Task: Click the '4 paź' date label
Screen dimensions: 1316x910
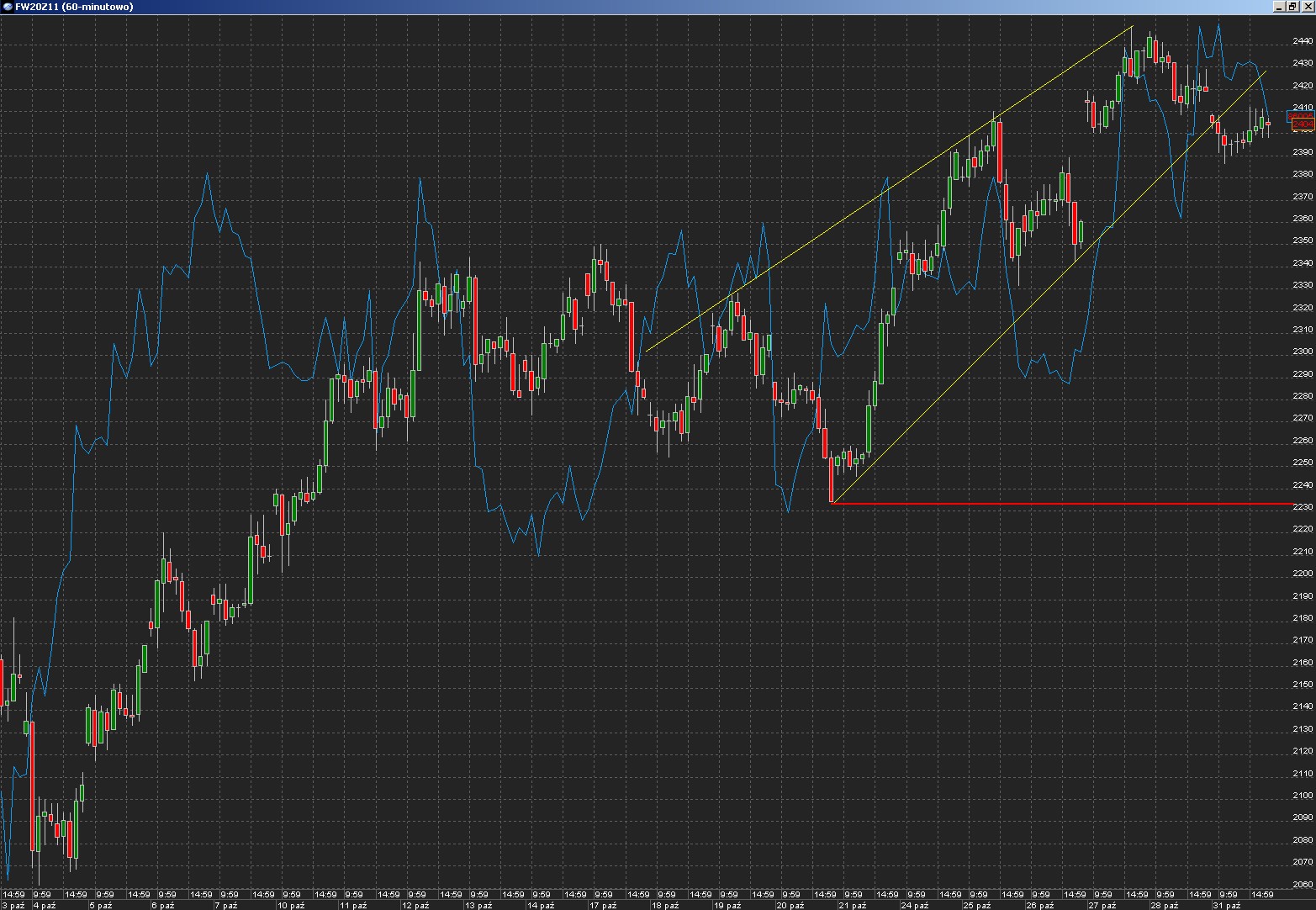Action: 44,905
